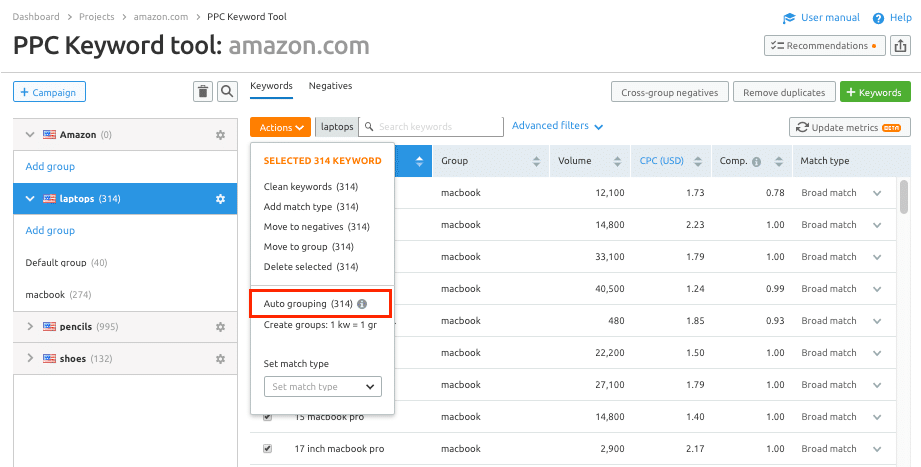This screenshot has width=921, height=467.
Task: Switch to the Negatives tab
Action: tap(330, 86)
